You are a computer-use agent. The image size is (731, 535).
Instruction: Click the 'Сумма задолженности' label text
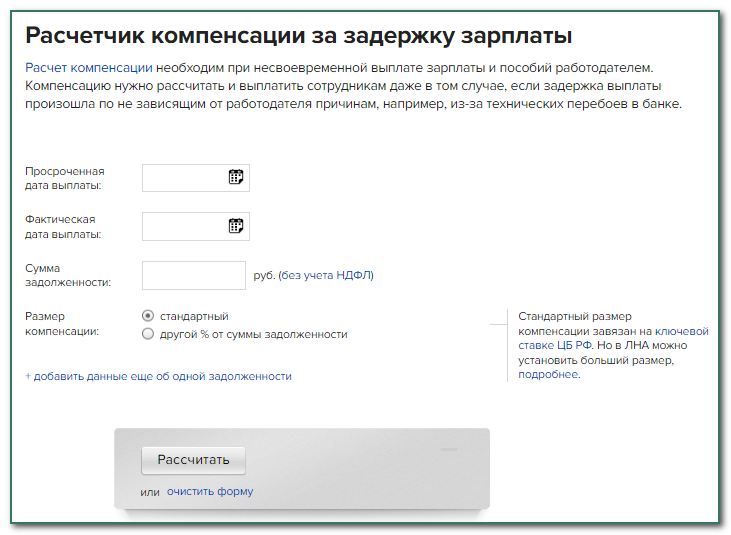(67, 275)
